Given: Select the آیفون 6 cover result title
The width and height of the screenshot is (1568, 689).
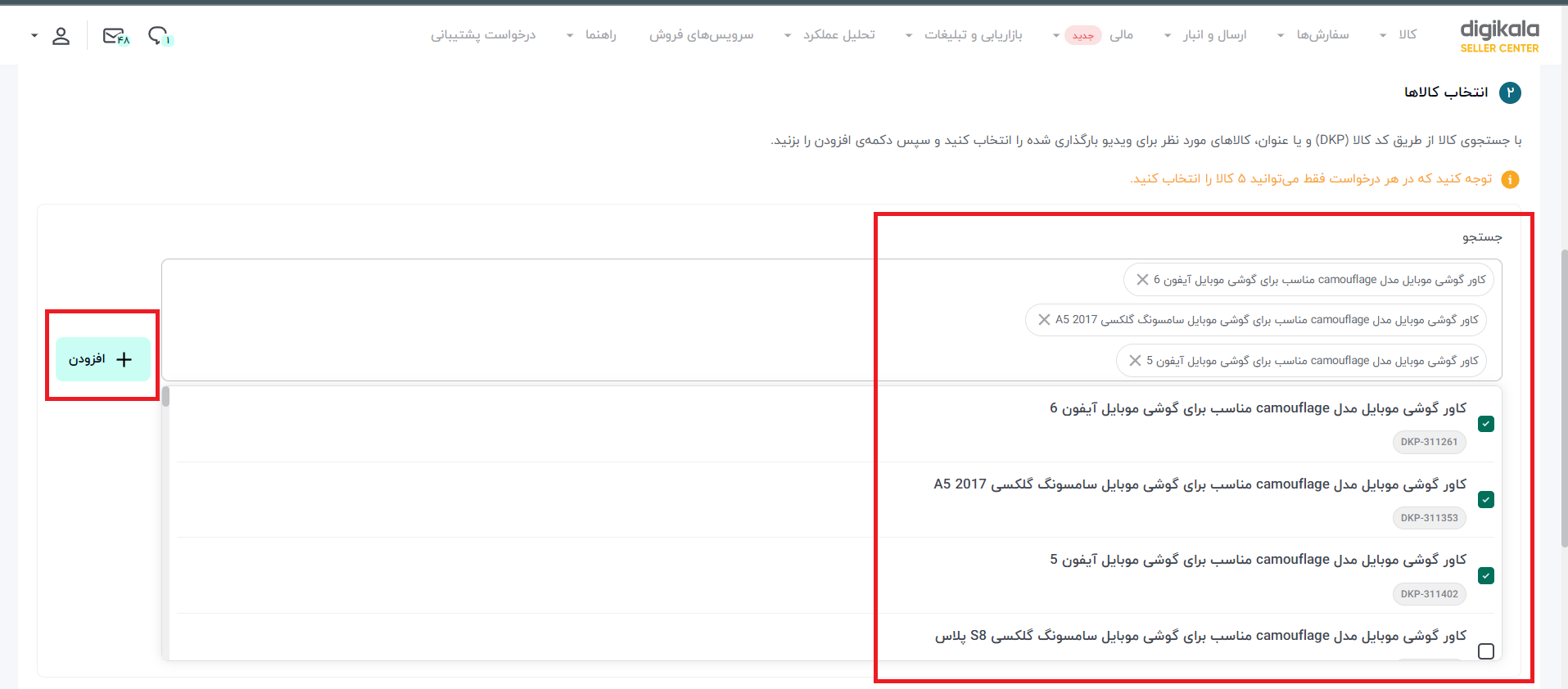Looking at the screenshot, I should pyautogui.click(x=1258, y=408).
